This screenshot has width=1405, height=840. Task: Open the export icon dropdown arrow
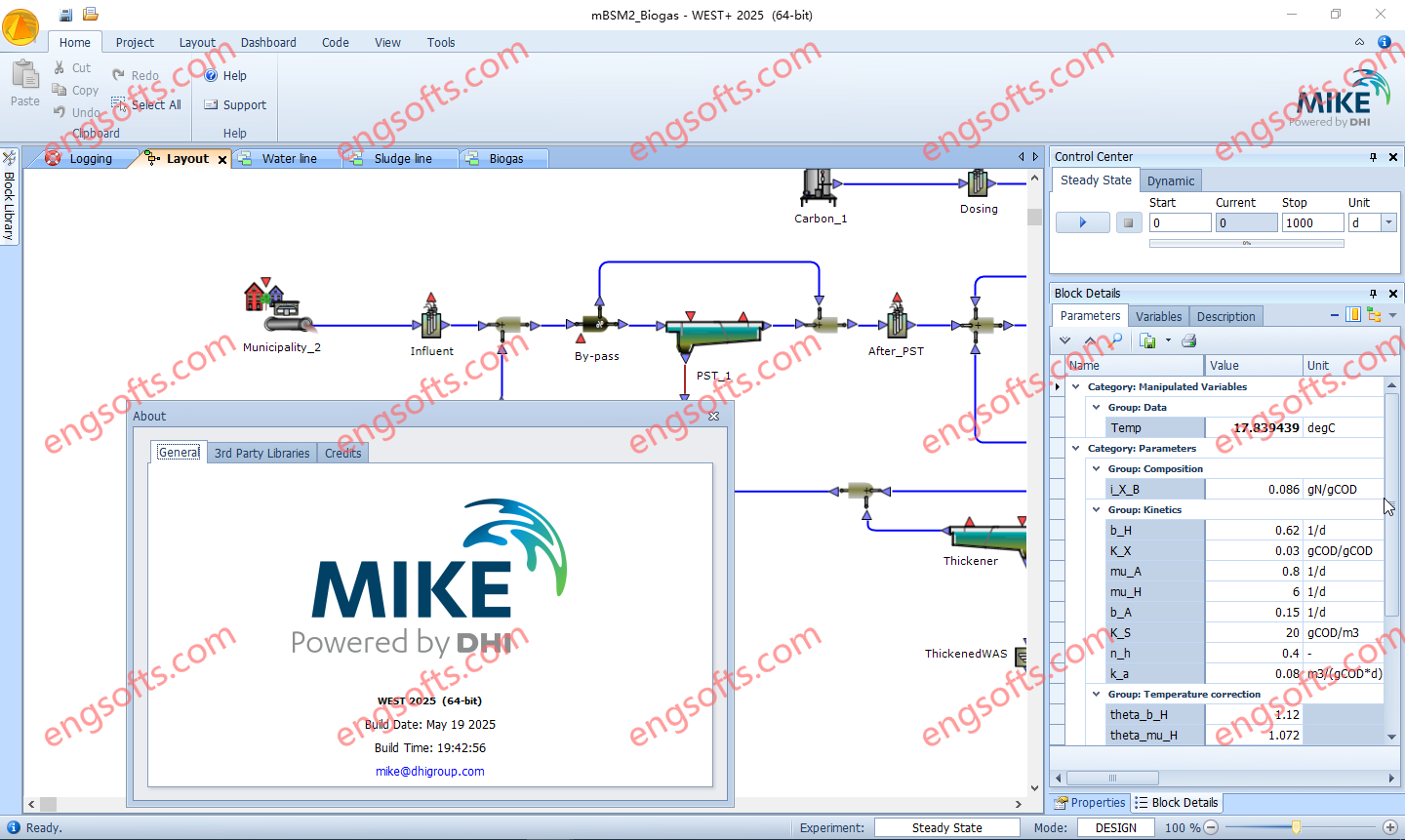[x=1168, y=340]
